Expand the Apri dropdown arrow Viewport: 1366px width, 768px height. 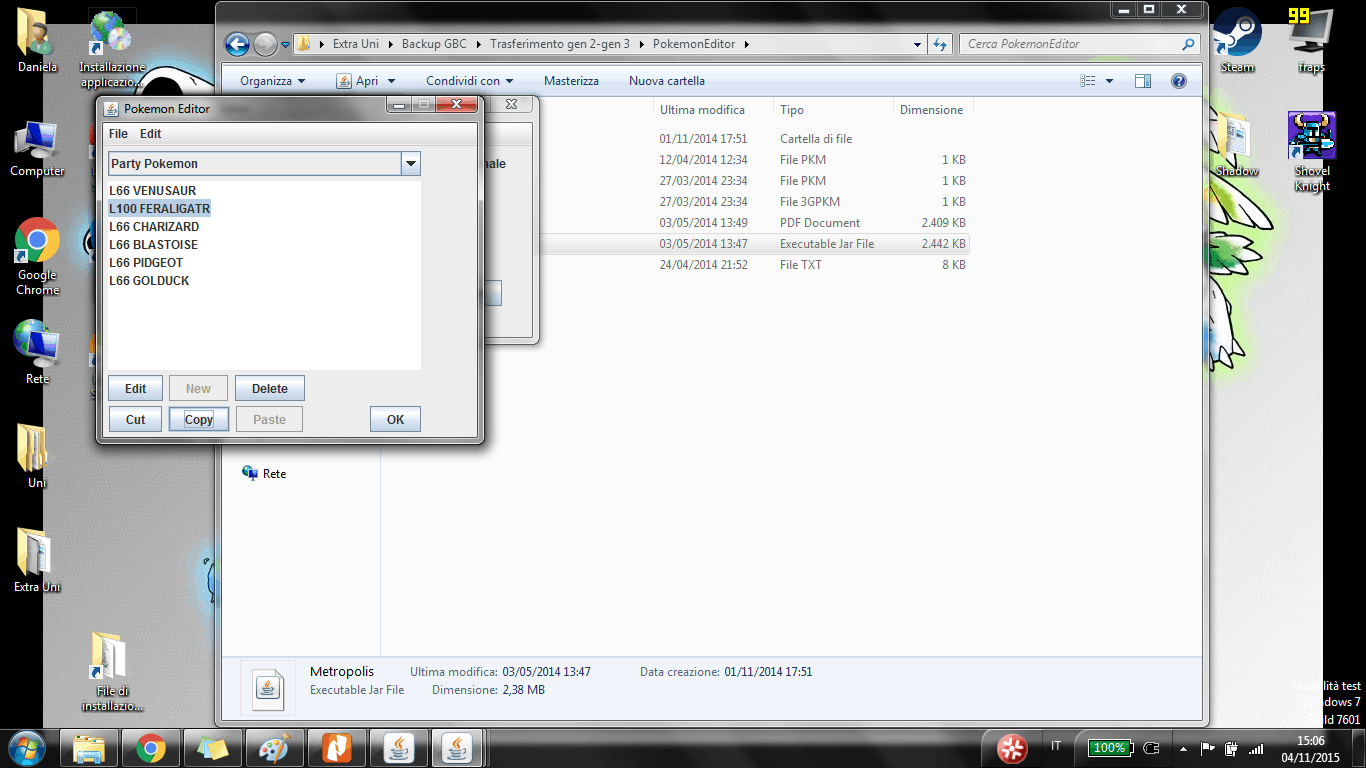tap(391, 81)
